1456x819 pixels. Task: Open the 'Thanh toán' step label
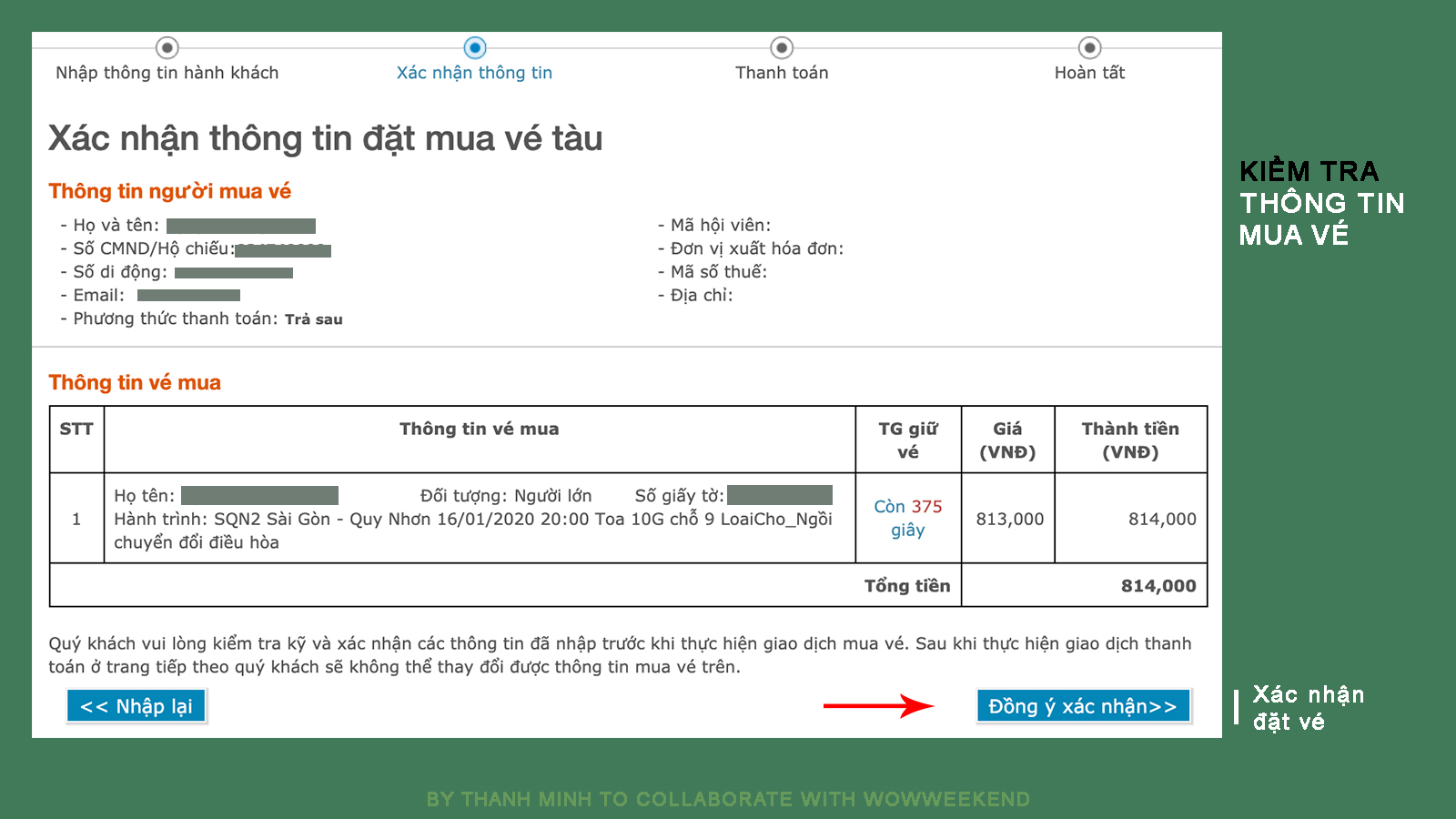coord(782,73)
